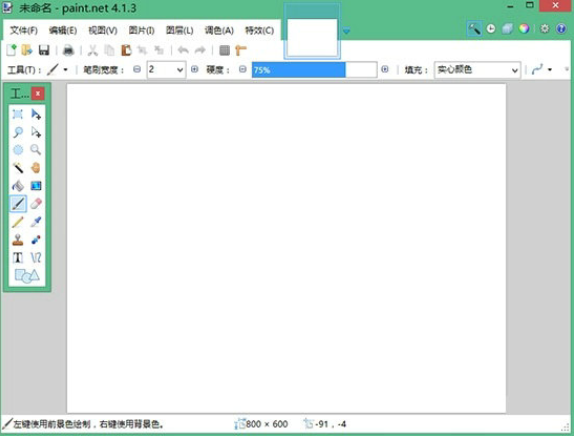
Task: Select the Rectangle Select tool
Action: pos(18,114)
